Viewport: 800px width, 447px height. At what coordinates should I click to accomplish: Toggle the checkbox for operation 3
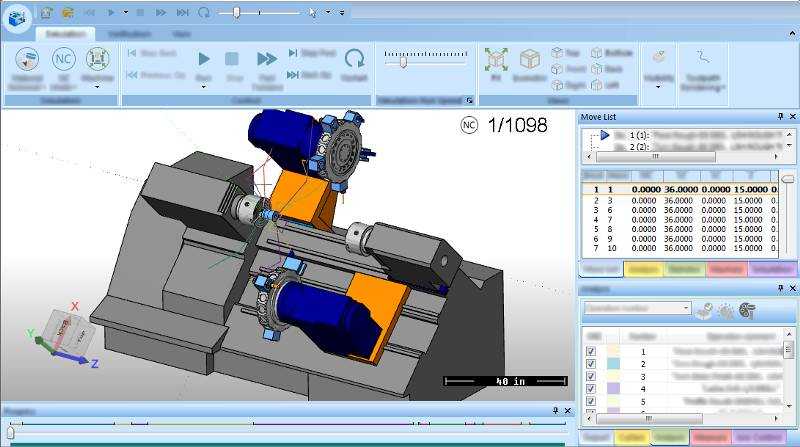pos(591,377)
